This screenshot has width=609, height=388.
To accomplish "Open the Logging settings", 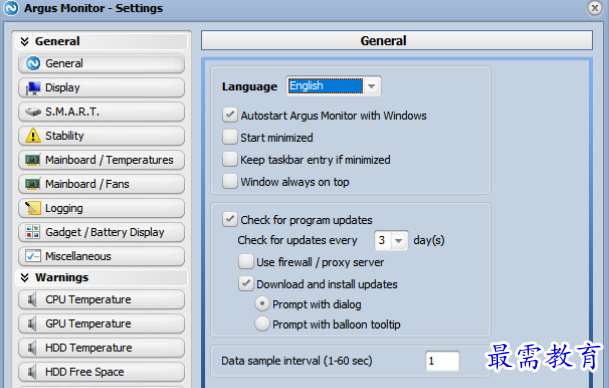I will [x=101, y=208].
